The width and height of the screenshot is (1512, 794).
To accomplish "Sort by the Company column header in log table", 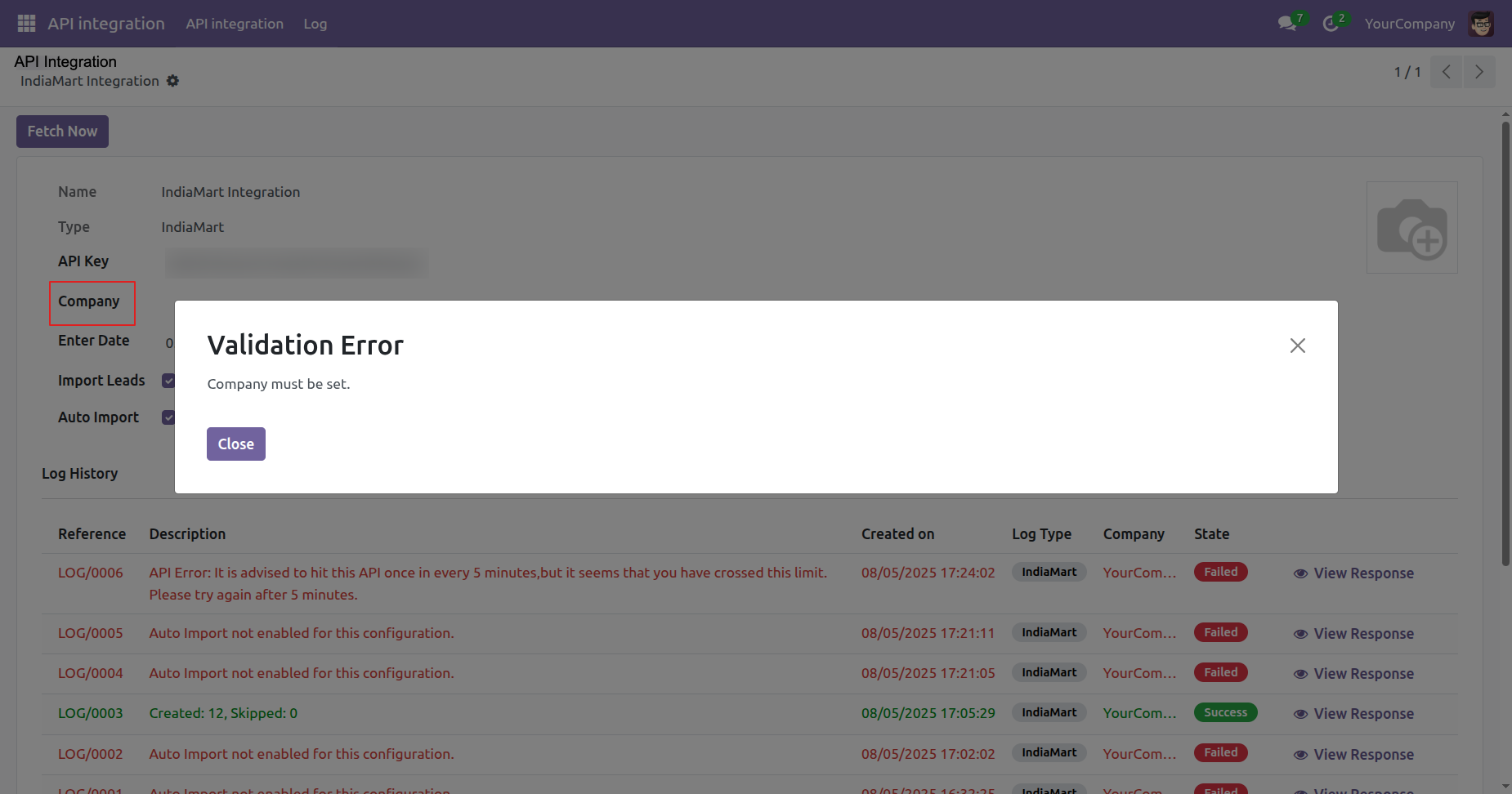I will [1134, 534].
